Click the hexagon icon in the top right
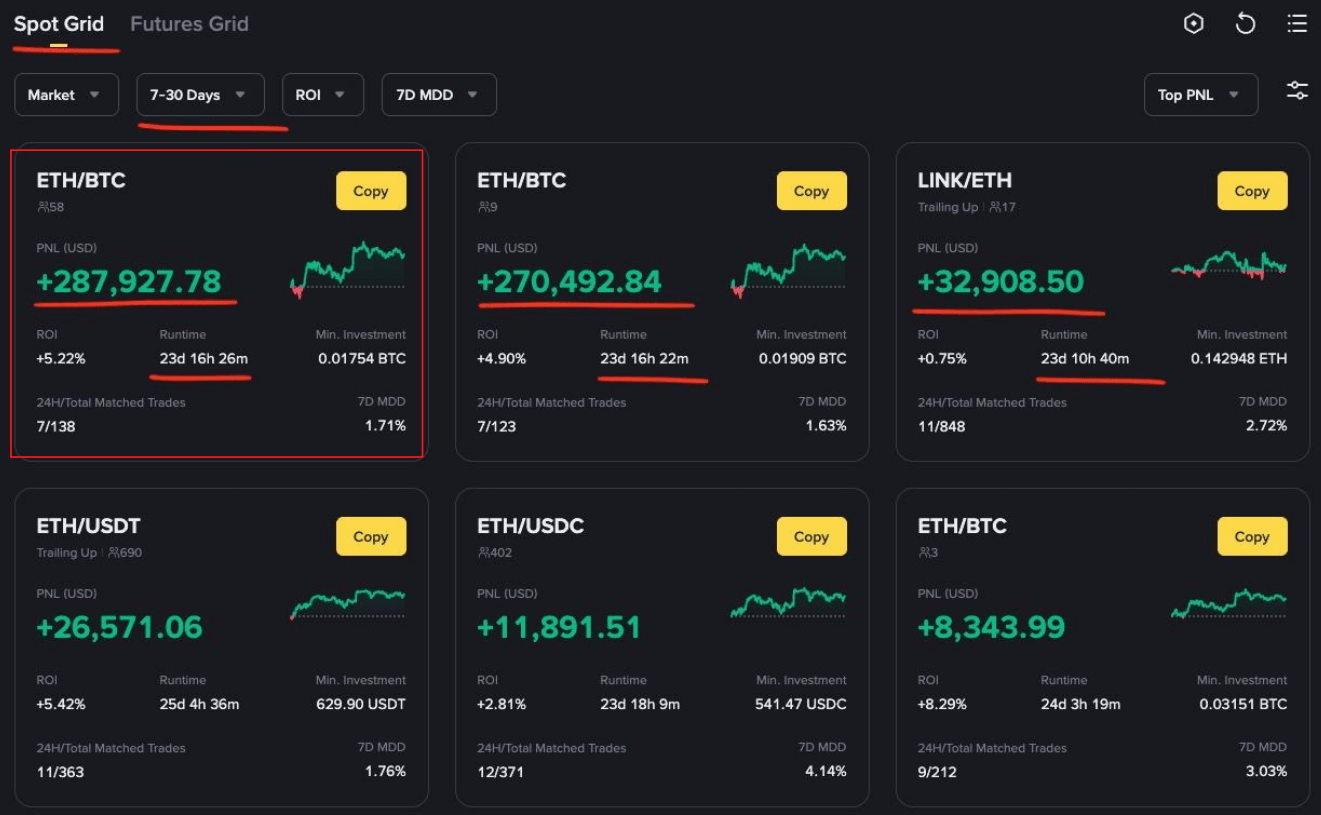The width and height of the screenshot is (1321, 815). (1193, 24)
